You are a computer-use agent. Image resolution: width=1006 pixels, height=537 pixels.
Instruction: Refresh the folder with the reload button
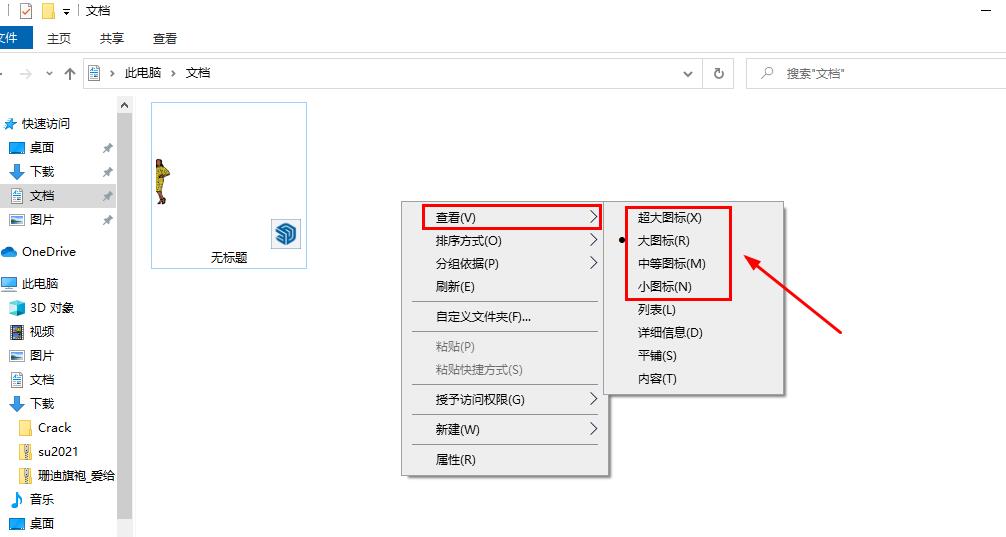point(719,74)
